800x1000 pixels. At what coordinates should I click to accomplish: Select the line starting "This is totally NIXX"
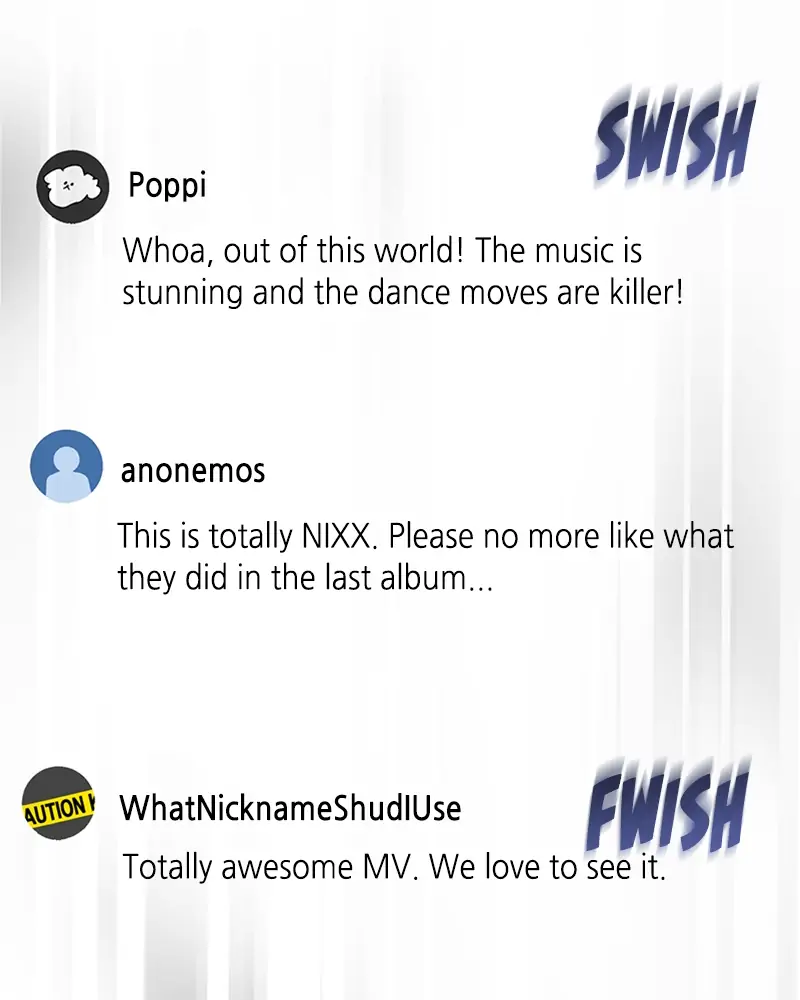click(x=426, y=536)
